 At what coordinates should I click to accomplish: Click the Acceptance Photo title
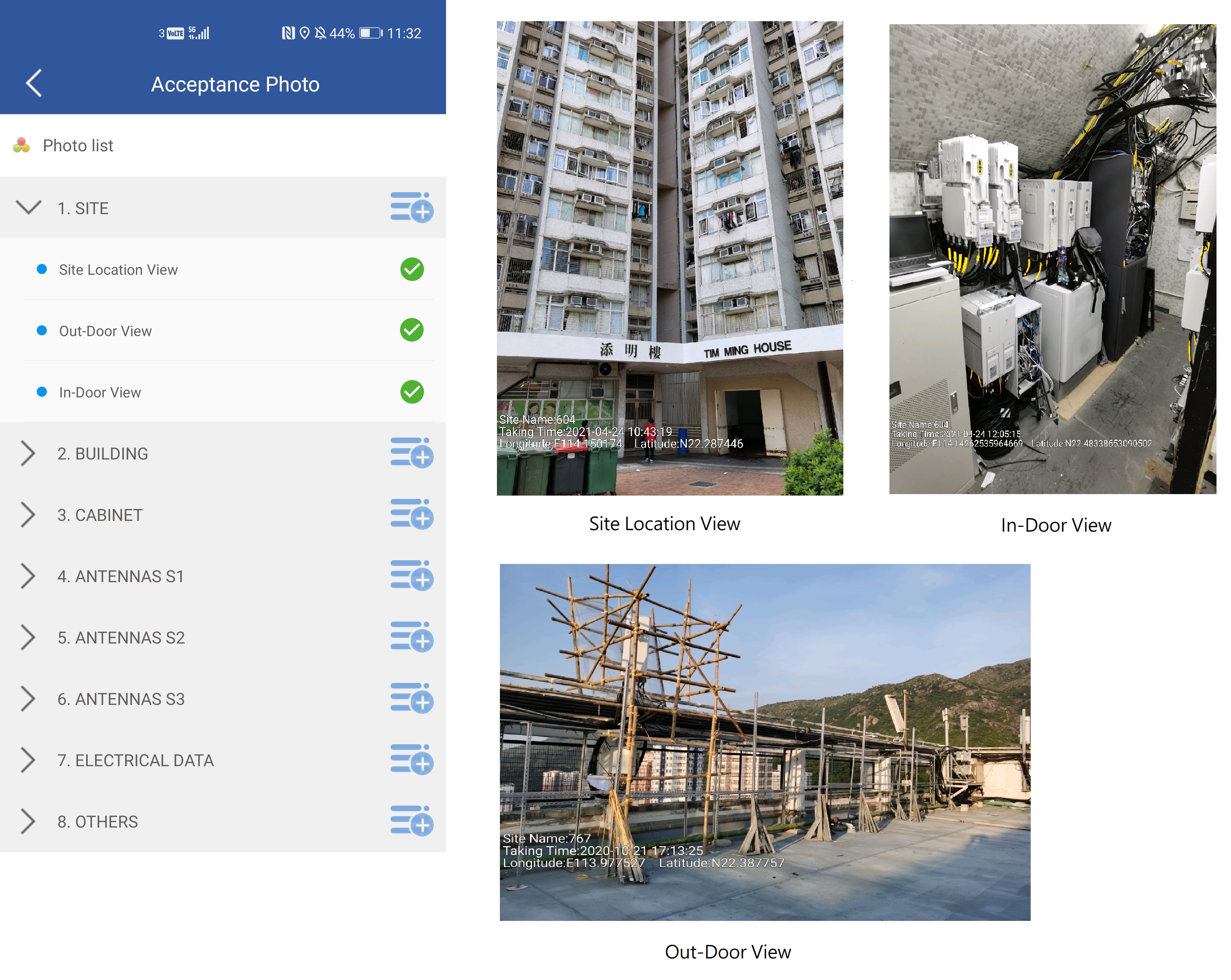coord(235,84)
